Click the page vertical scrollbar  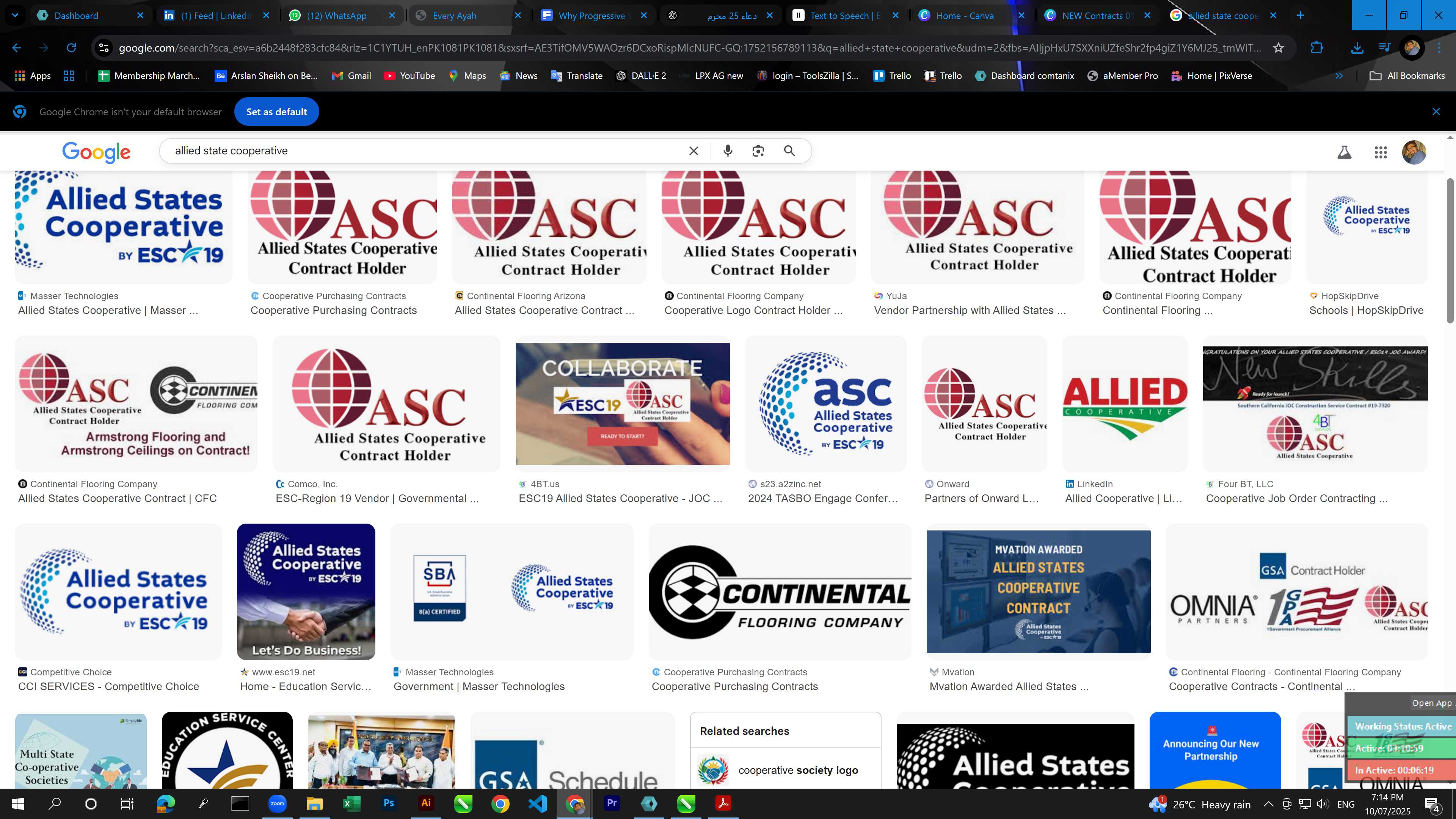click(1450, 251)
